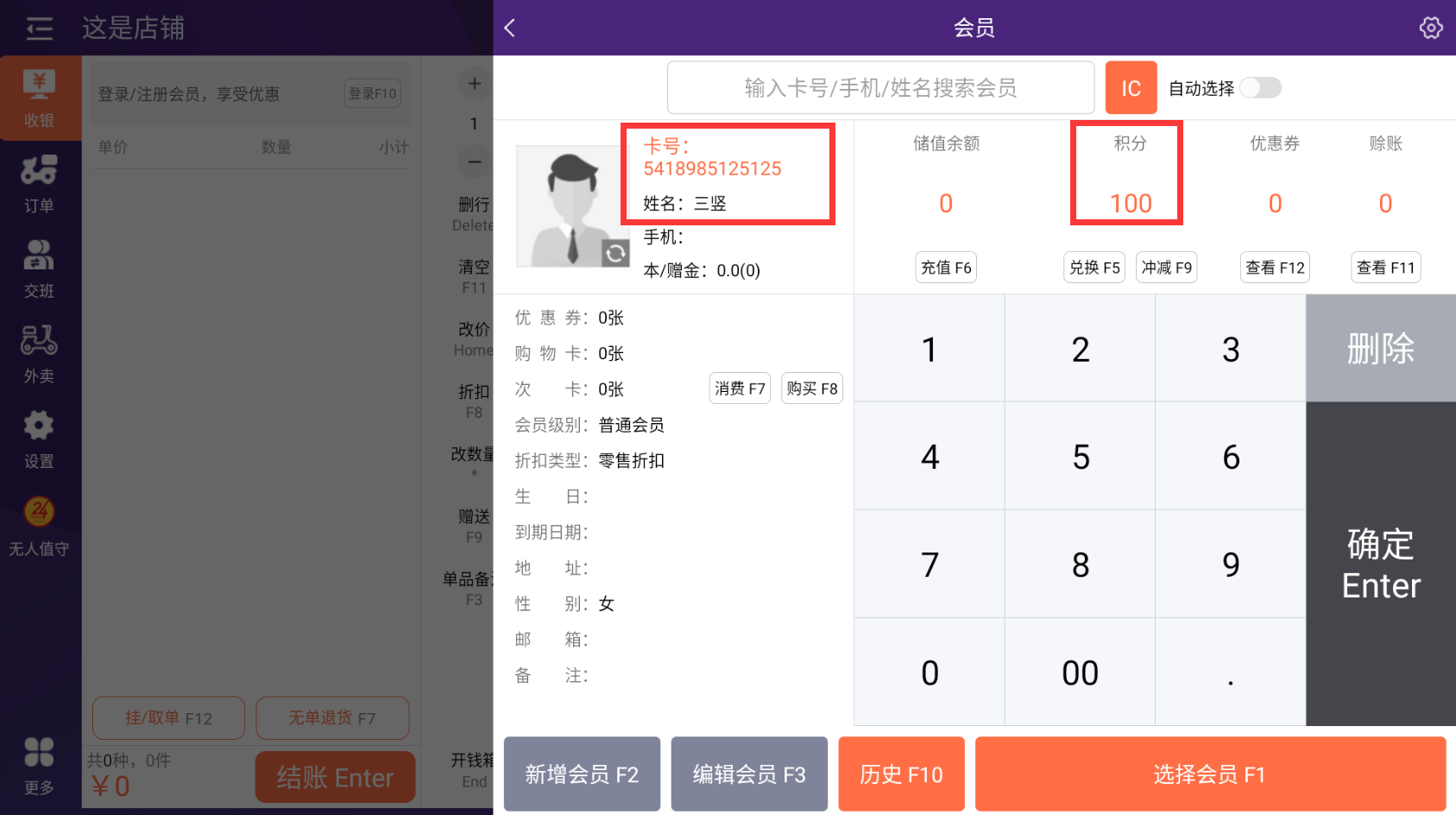1456x815 pixels.
Task: Click 充值 F6 recharge button
Action: click(x=946, y=268)
